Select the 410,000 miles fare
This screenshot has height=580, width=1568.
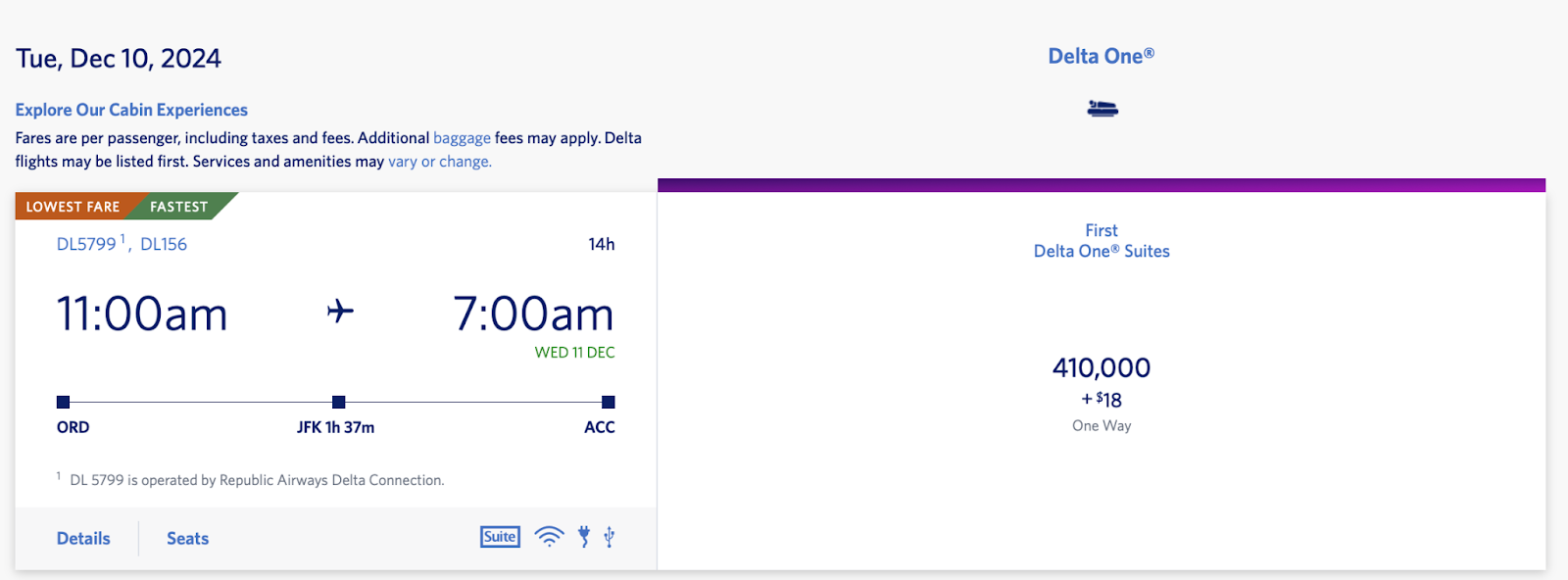point(1102,368)
